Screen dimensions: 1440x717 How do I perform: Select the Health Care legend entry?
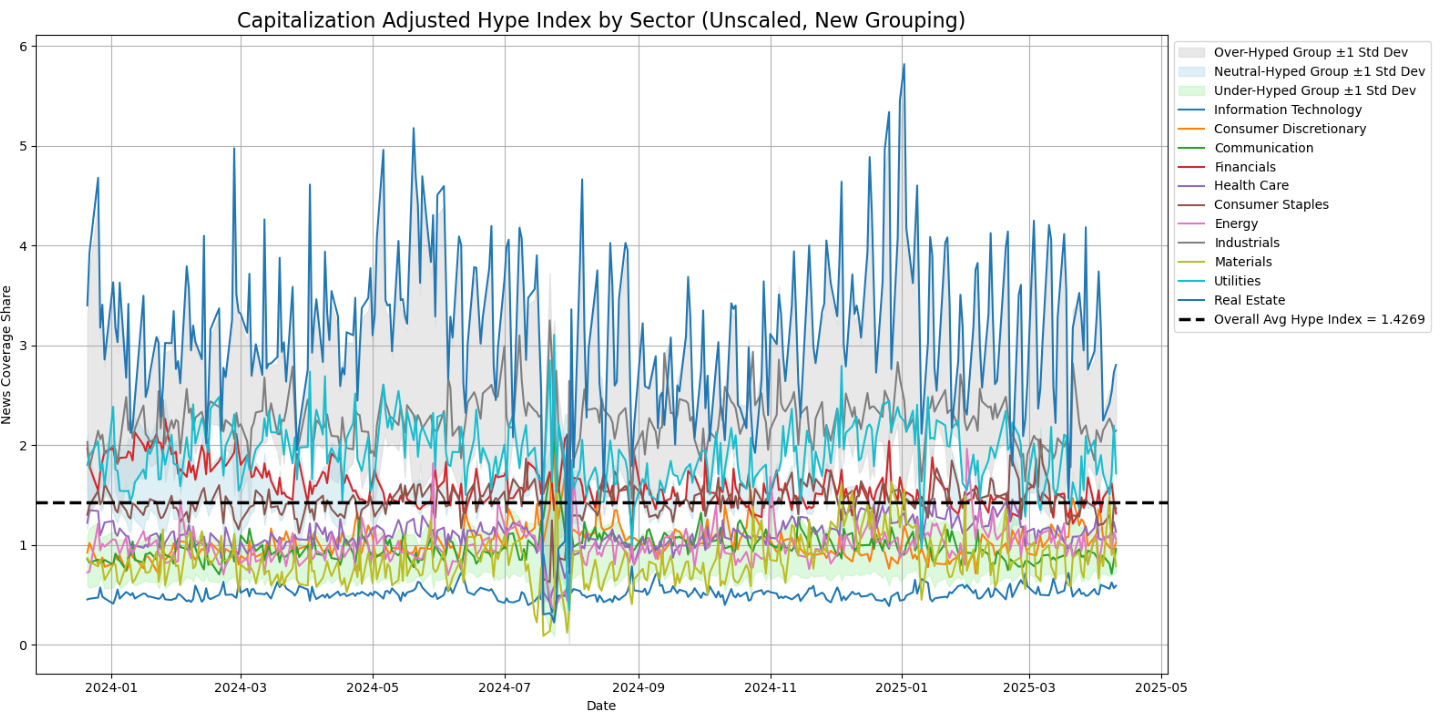pyautogui.click(x=1251, y=186)
